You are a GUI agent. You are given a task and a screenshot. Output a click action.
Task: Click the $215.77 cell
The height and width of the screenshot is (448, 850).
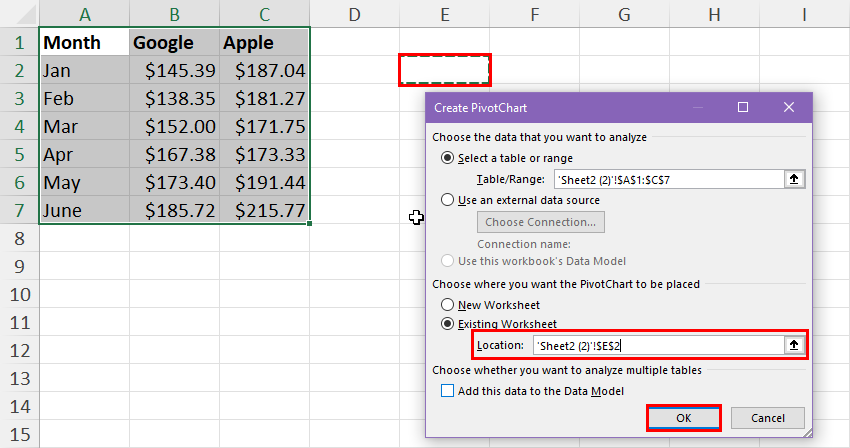[265, 210]
